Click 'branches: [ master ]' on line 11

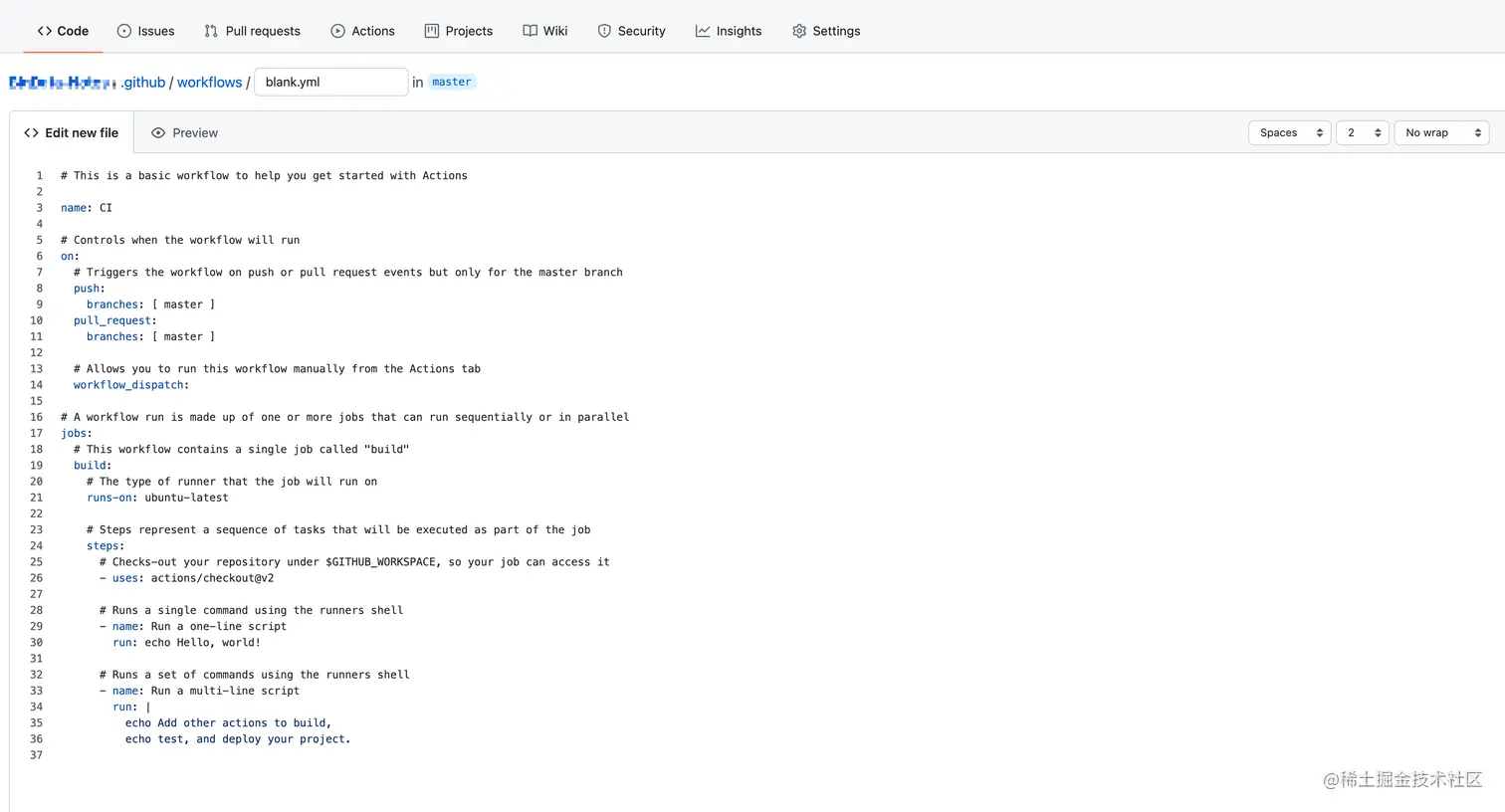(x=150, y=336)
